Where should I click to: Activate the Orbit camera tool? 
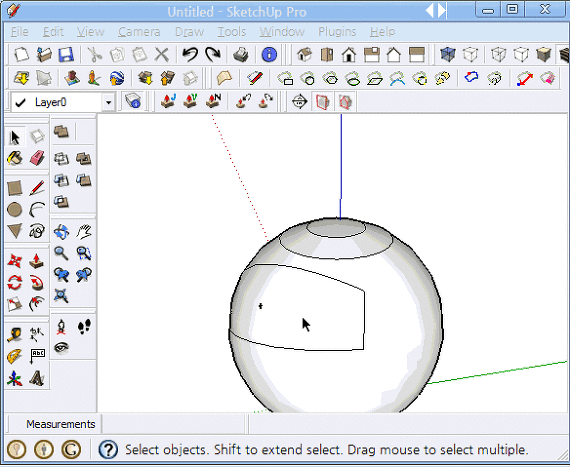pyautogui.click(x=61, y=232)
